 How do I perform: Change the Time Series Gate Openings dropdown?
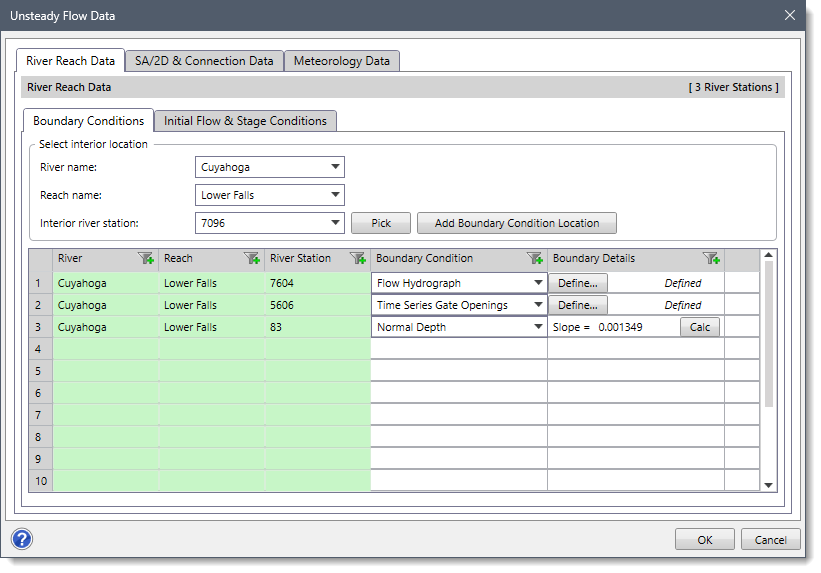pos(538,305)
